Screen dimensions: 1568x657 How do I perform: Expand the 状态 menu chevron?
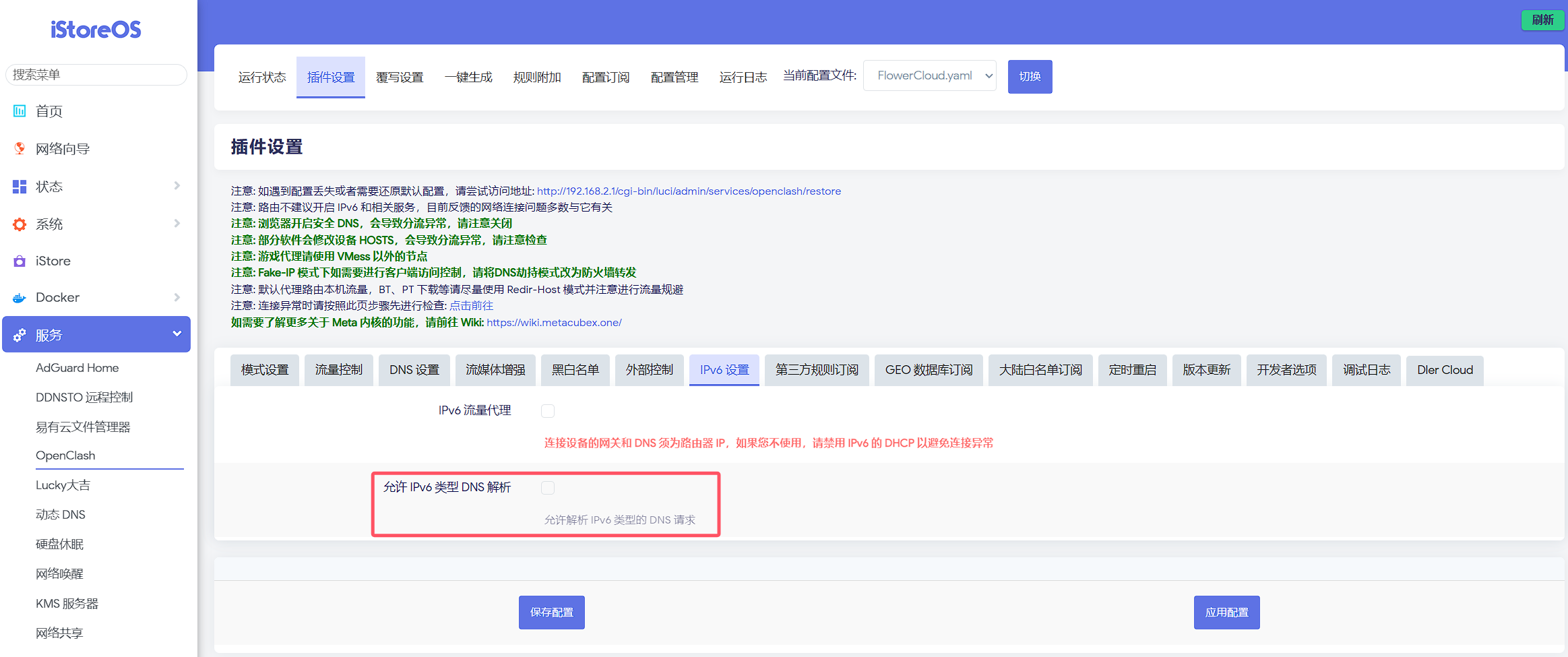coord(177,185)
